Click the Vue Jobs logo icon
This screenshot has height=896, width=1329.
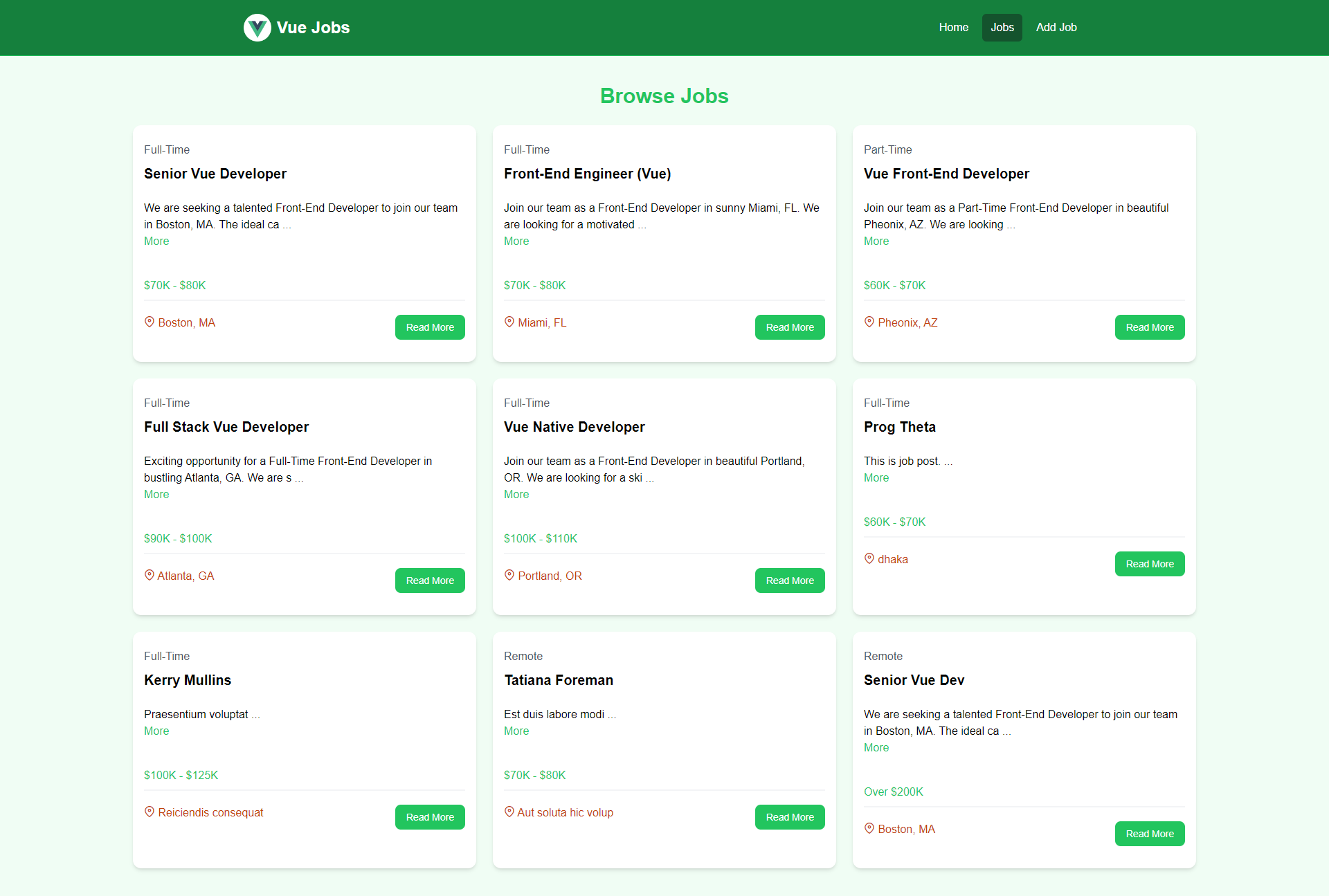coord(257,28)
